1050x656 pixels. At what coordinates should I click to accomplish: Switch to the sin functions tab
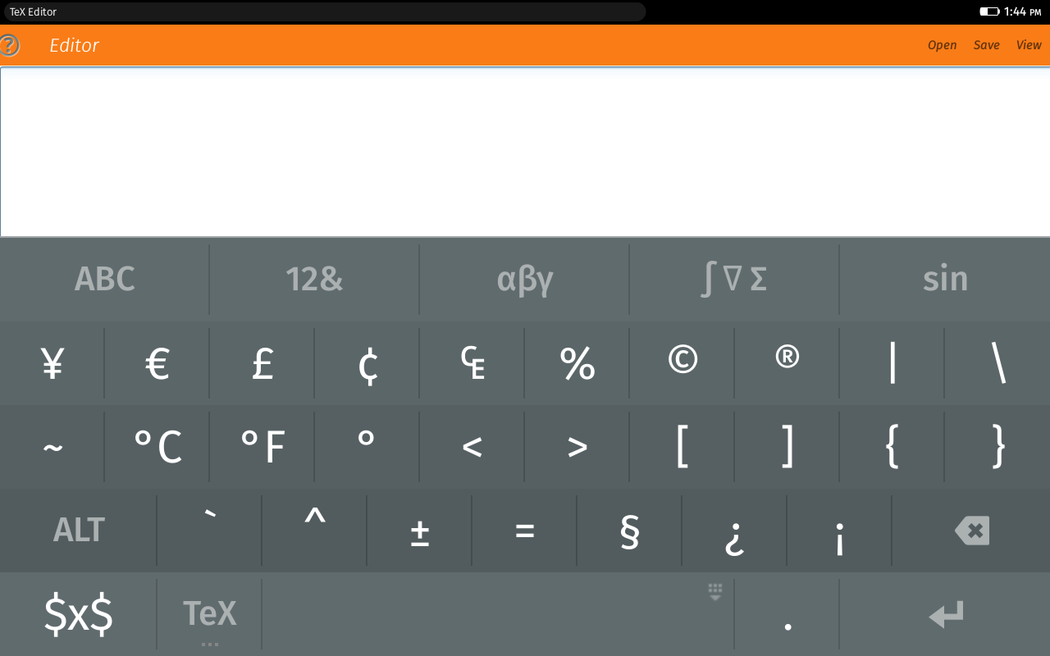click(x=945, y=279)
